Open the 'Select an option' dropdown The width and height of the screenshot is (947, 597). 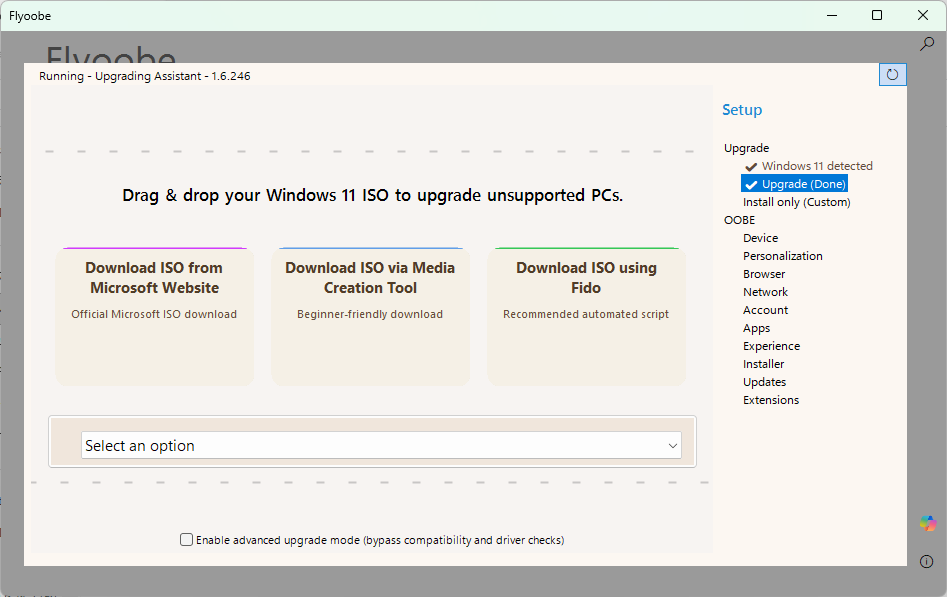[381, 445]
